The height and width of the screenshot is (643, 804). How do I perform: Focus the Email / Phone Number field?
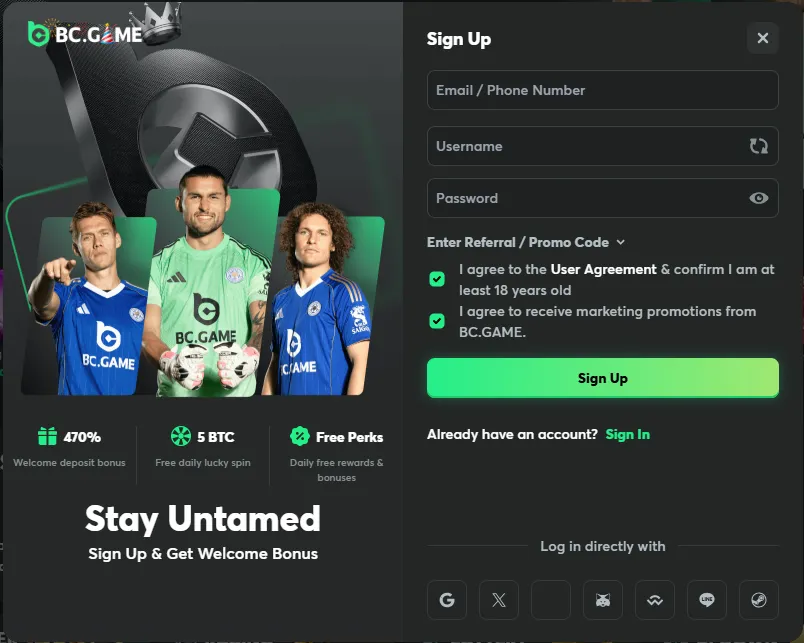coord(602,90)
